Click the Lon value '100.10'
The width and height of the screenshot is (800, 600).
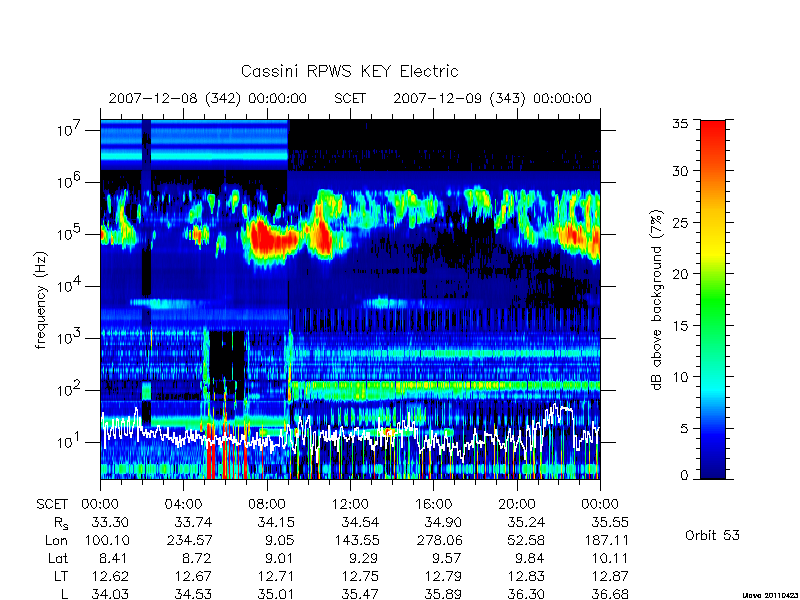click(x=106, y=540)
